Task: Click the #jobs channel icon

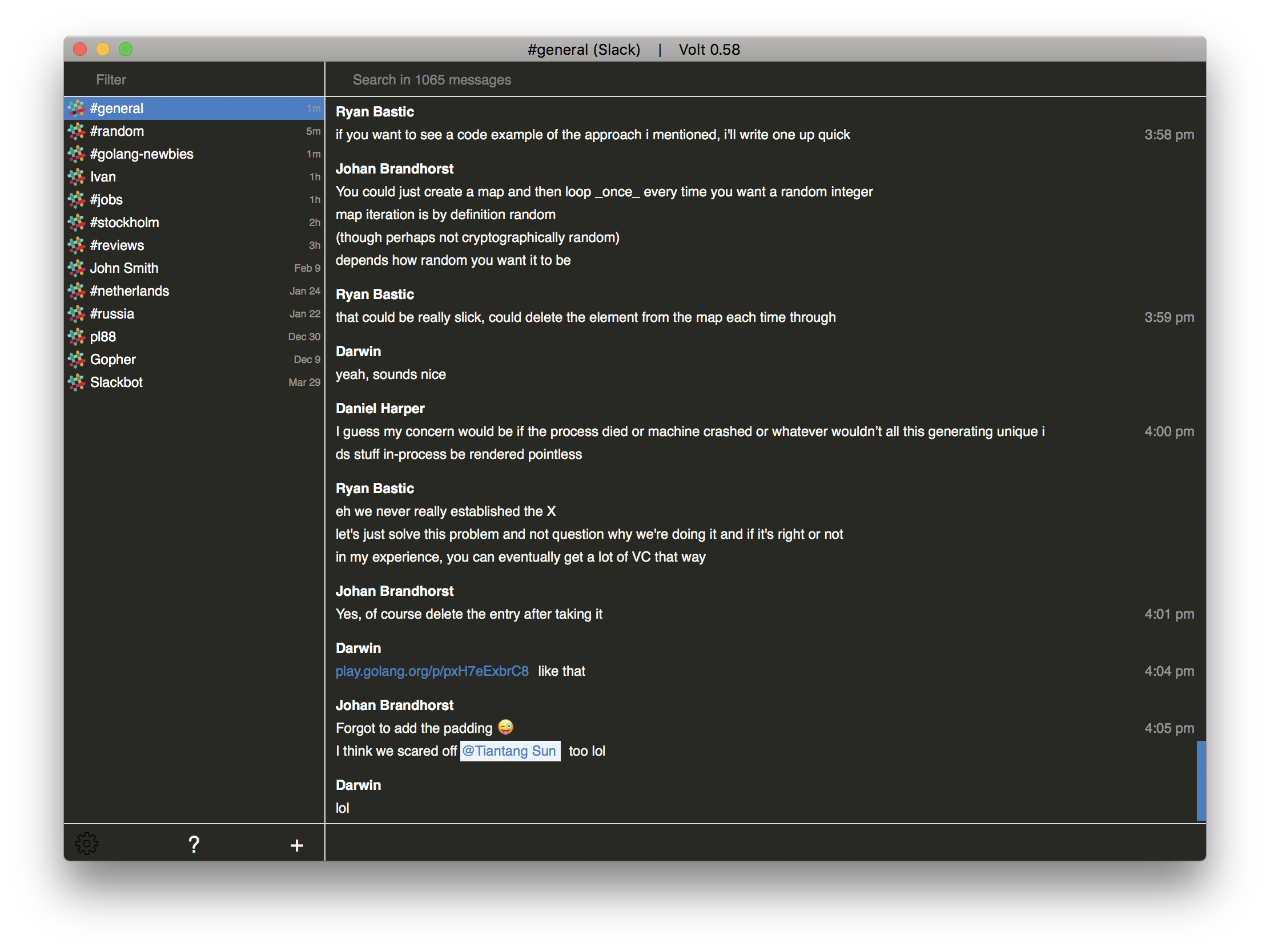Action: point(79,198)
